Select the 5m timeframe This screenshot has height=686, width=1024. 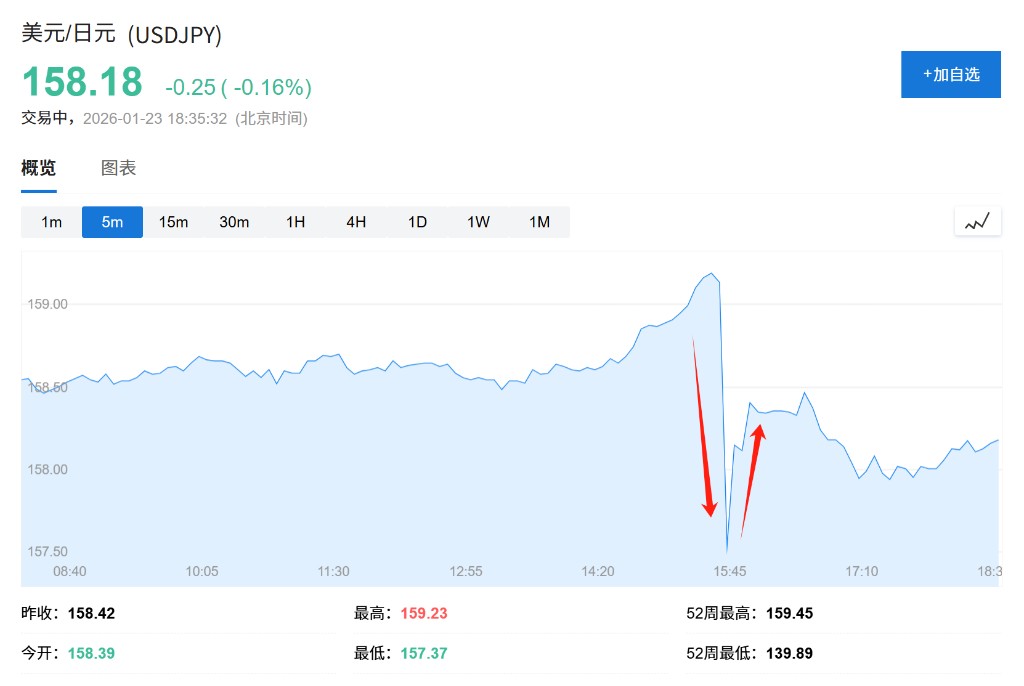click(112, 222)
